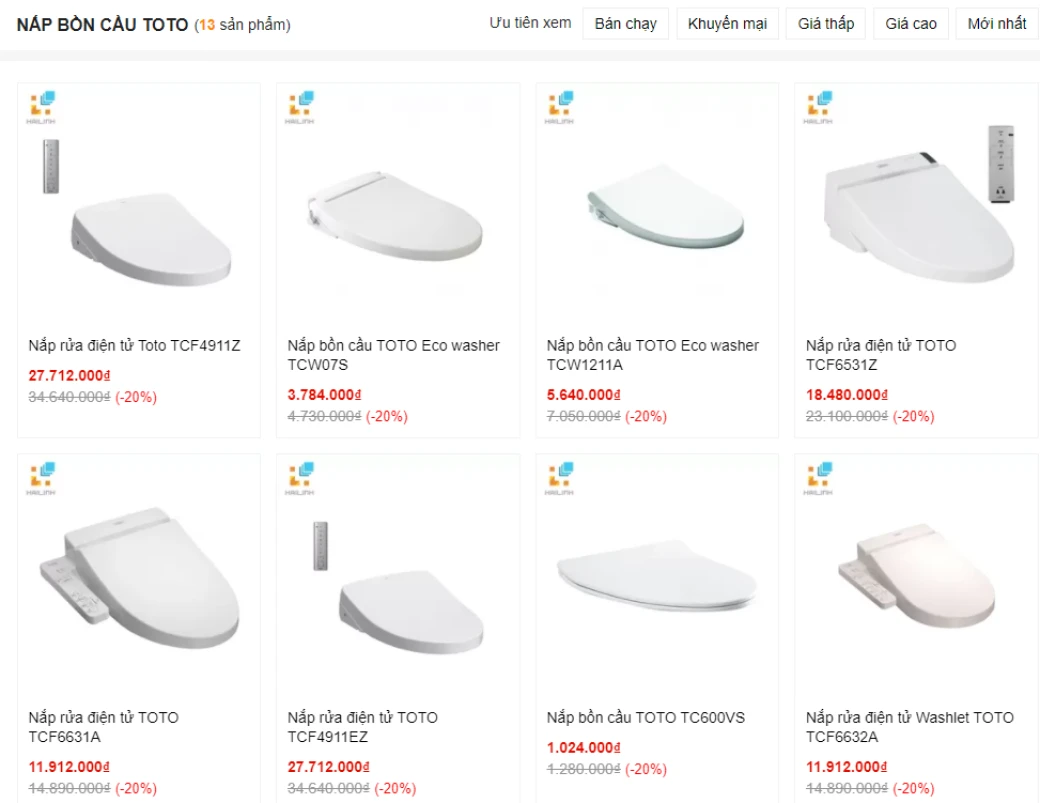Image resolution: width=1040 pixels, height=803 pixels.
Task: Open TOTO Eco washer TCW07S product link
Action: (393, 355)
